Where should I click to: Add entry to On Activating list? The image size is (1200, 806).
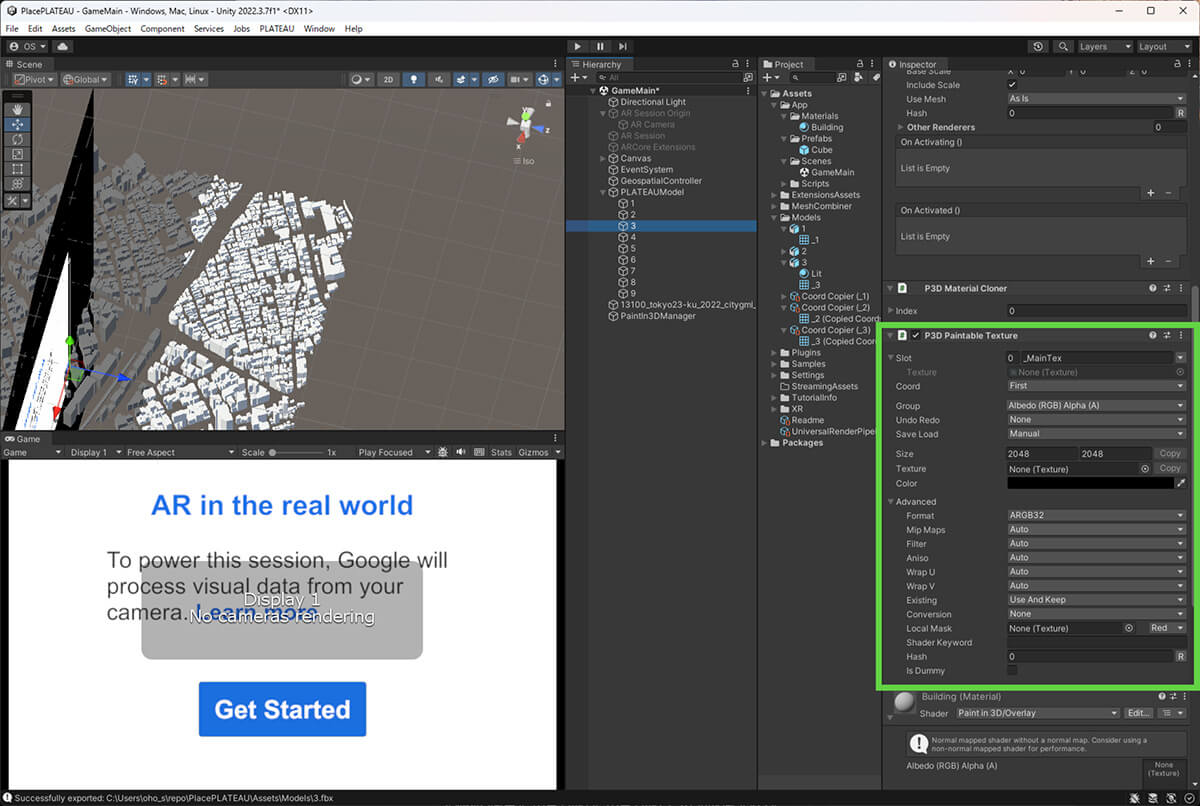click(x=1150, y=192)
